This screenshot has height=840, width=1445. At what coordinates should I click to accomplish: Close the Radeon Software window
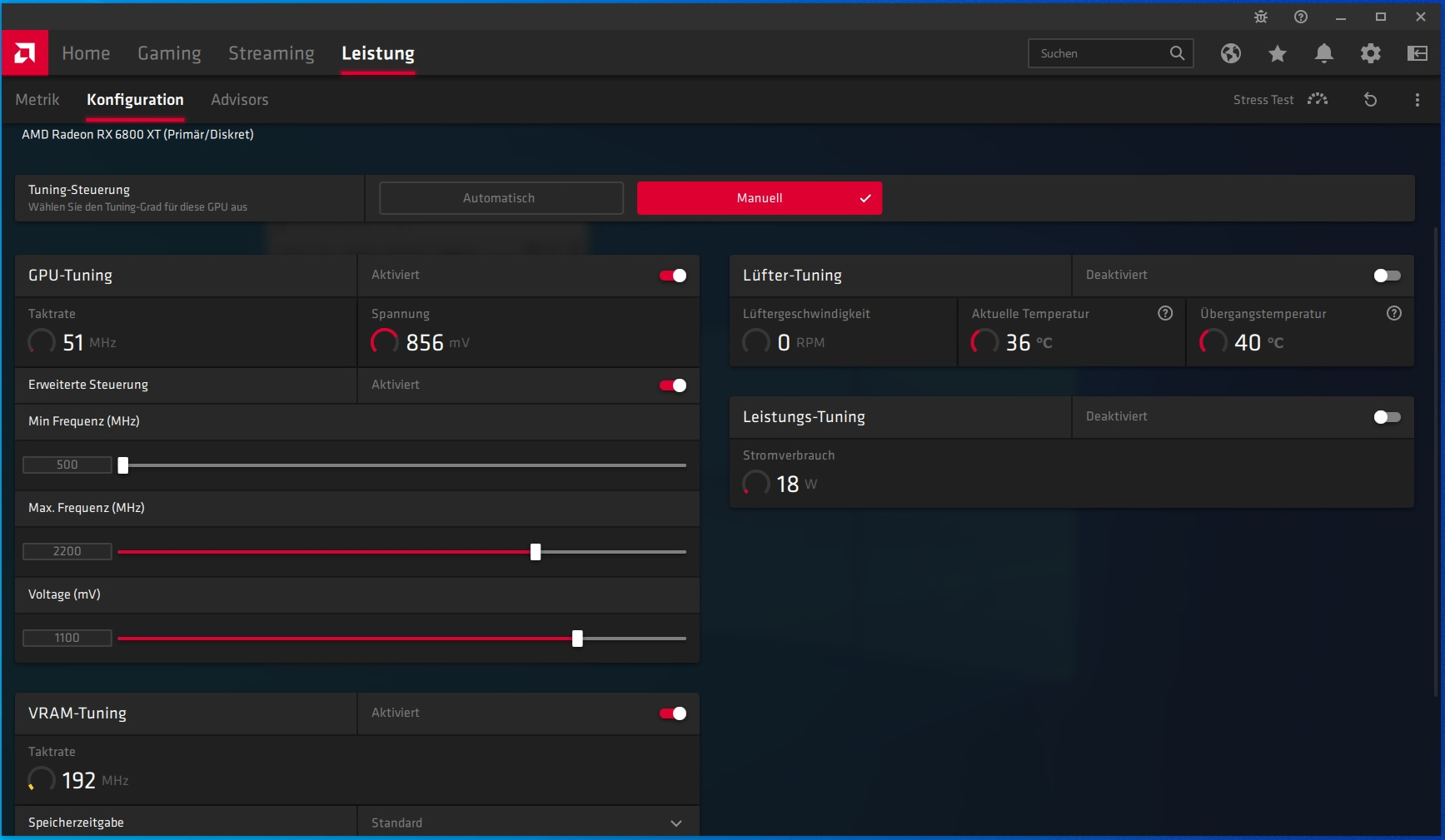pyautogui.click(x=1421, y=17)
